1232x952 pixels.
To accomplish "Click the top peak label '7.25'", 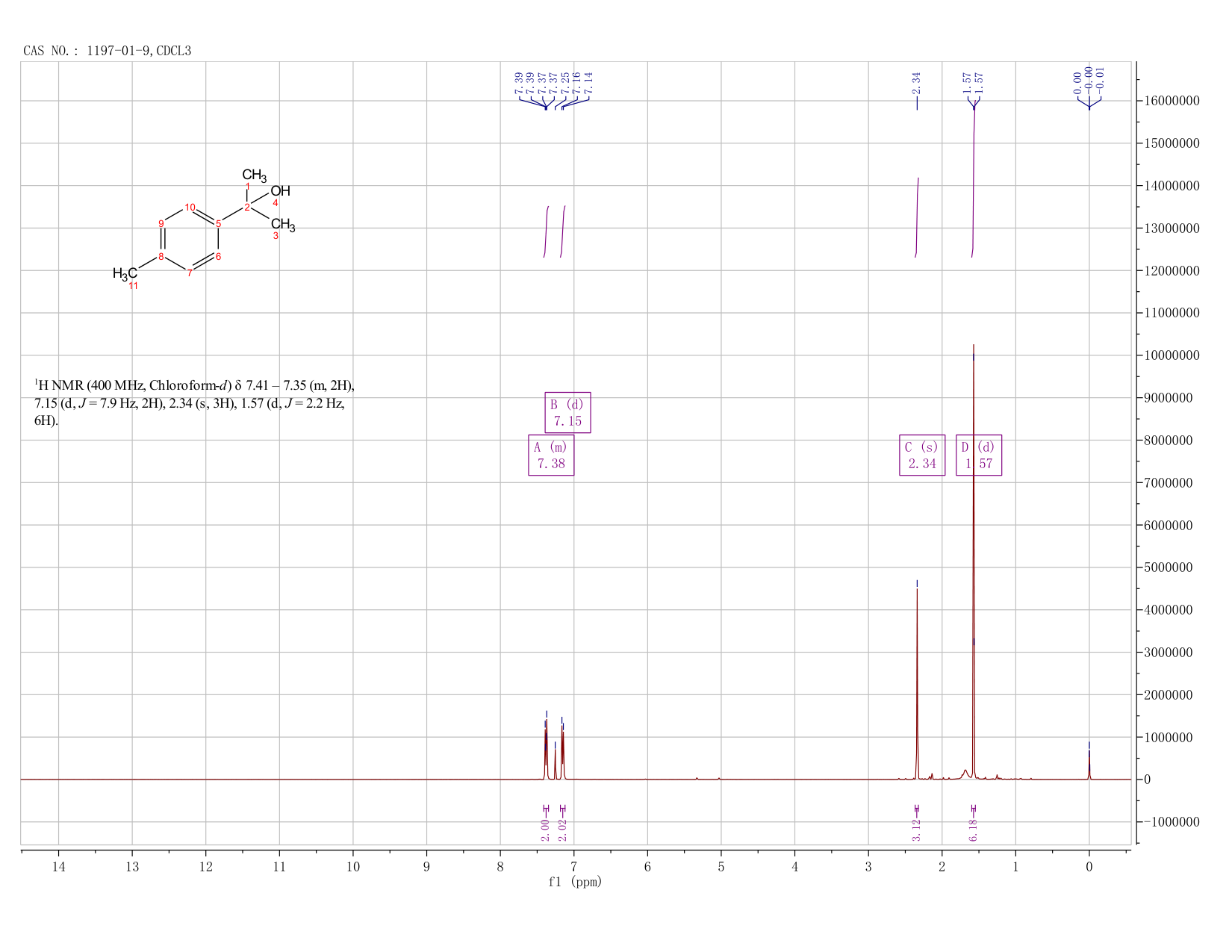I will (565, 82).
